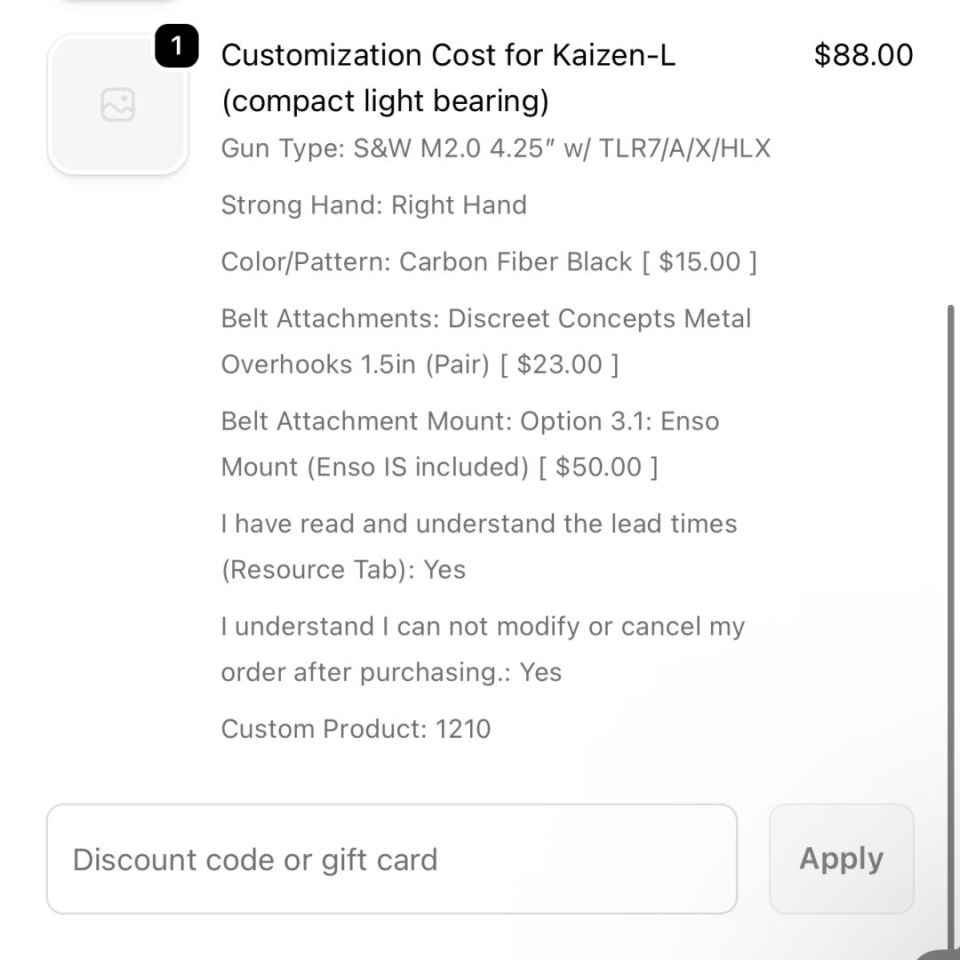Click the Customization Cost for Kaizen-L title

448,55
